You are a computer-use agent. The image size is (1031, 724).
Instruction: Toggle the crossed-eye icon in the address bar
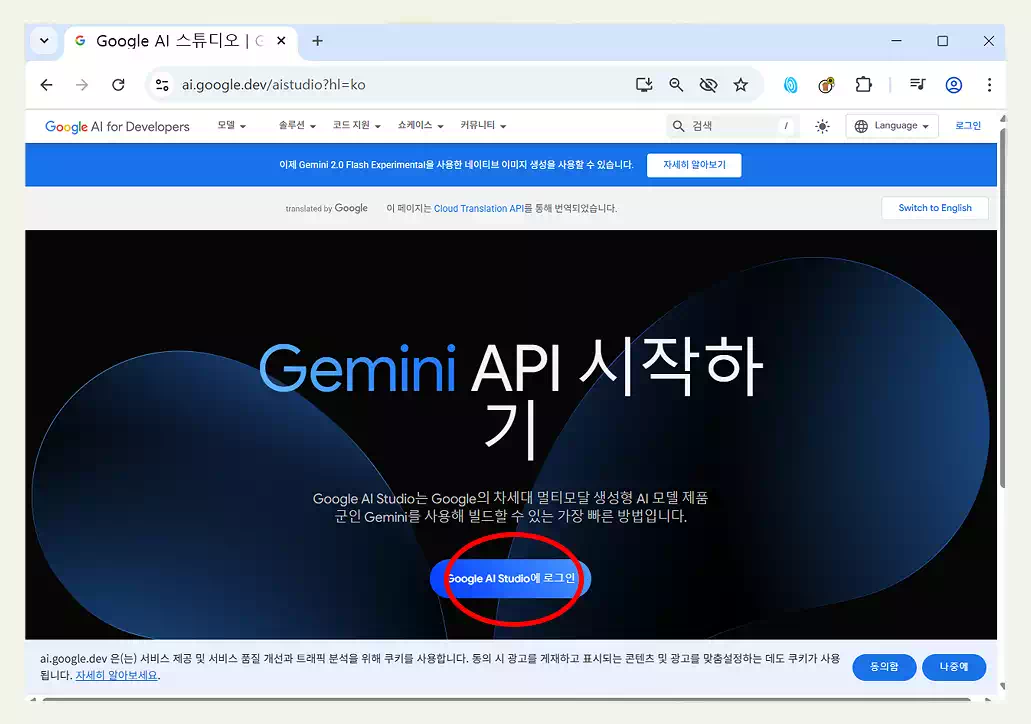tap(709, 85)
